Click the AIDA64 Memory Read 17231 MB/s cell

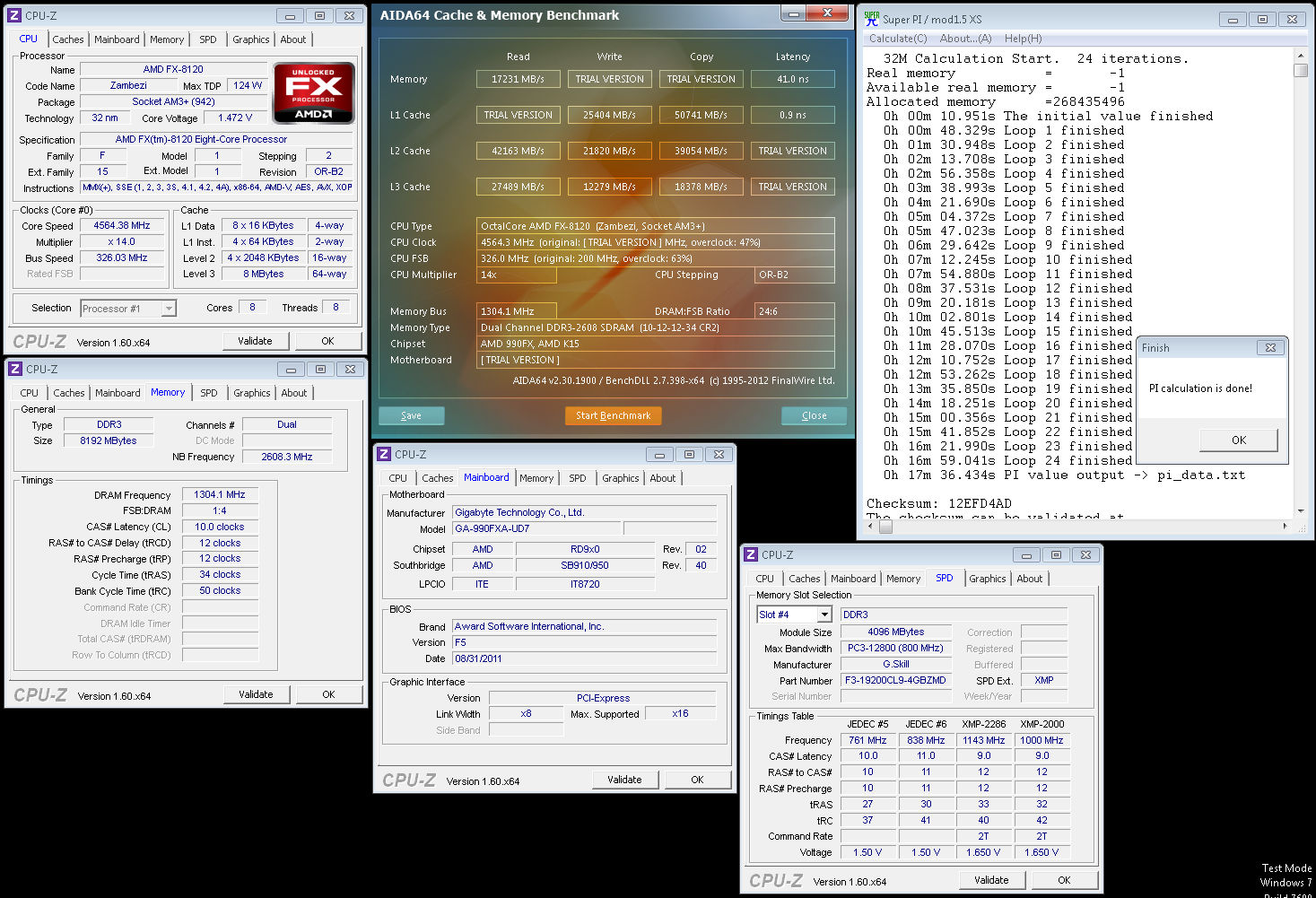tap(519, 79)
